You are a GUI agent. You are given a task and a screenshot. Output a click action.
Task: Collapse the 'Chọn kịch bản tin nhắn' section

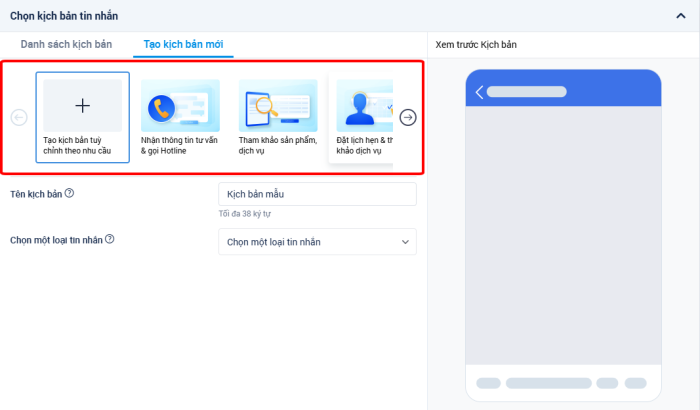pyautogui.click(x=681, y=16)
